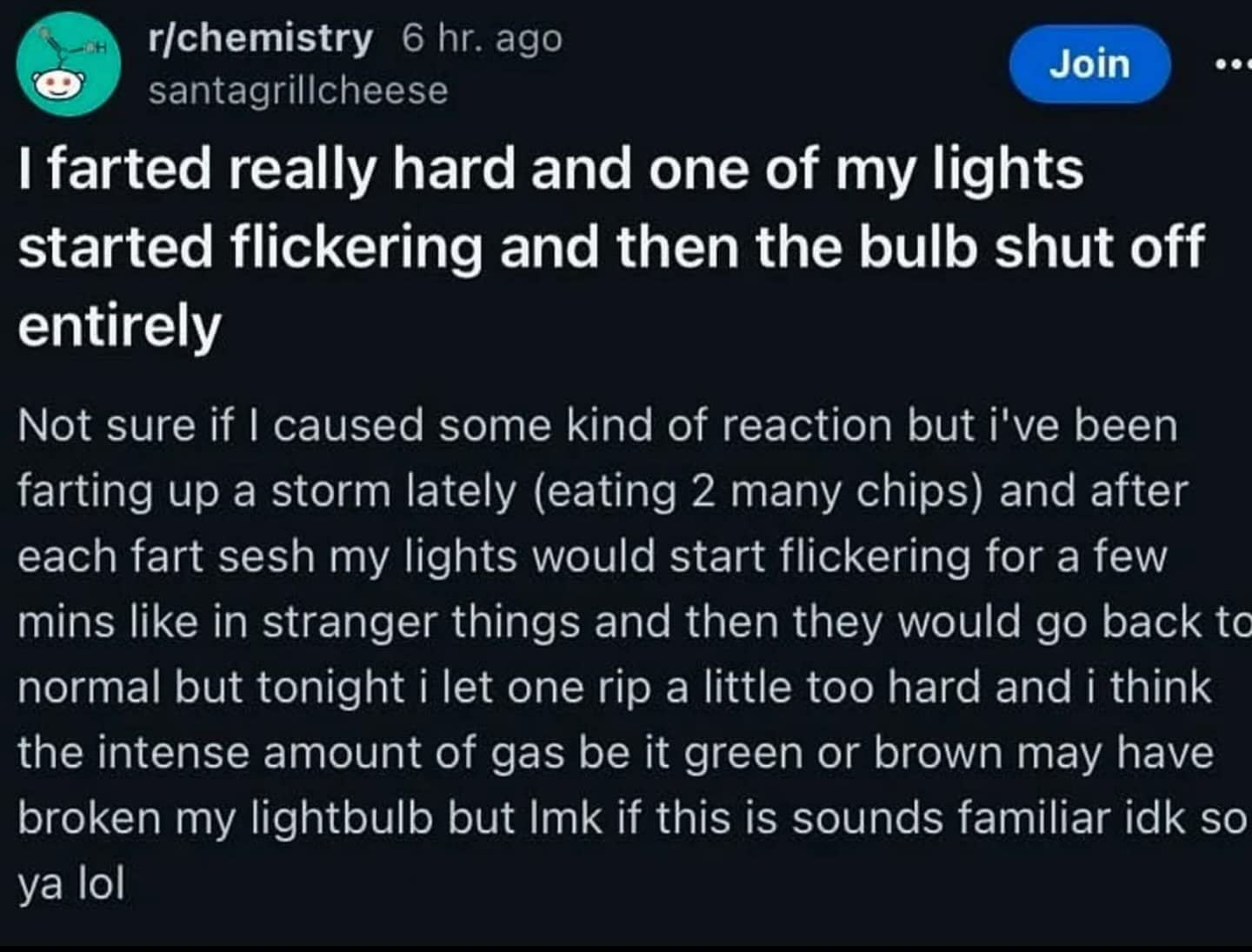Go to the r/chemistry subreddit link
1252x952 pixels.
tap(259, 39)
